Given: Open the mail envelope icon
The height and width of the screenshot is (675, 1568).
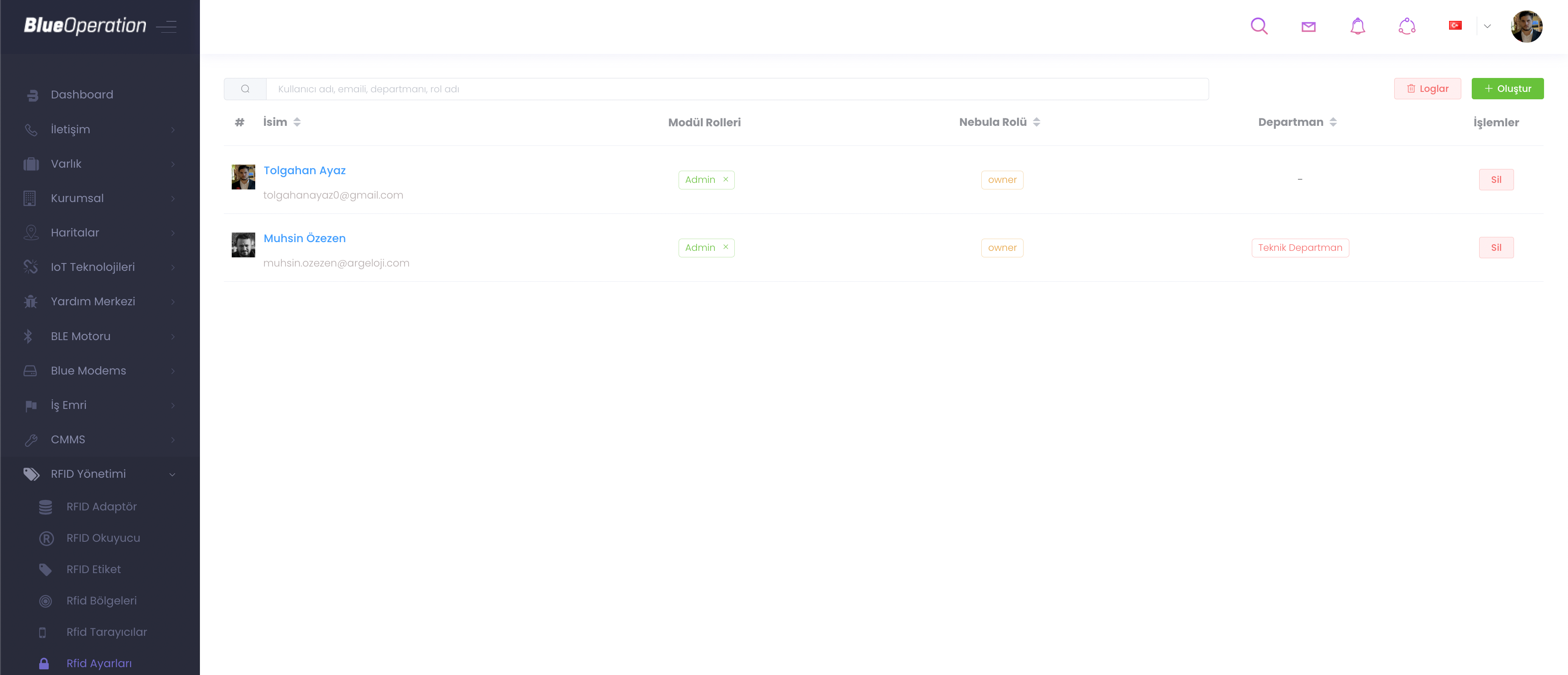Looking at the screenshot, I should tap(1308, 26).
